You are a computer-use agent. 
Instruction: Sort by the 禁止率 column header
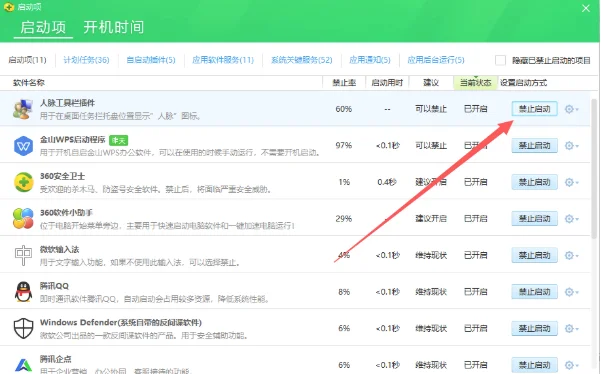344,83
